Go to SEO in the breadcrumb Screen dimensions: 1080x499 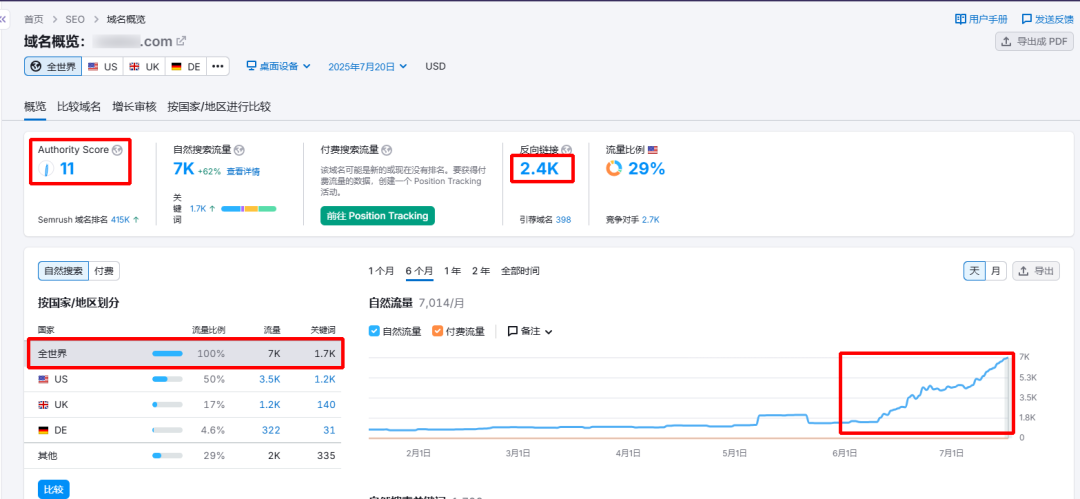[x=74, y=19]
